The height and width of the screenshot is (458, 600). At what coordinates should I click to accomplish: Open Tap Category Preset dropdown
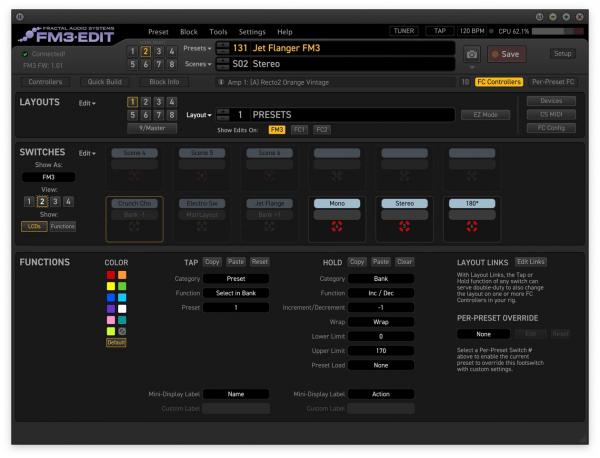(x=236, y=279)
